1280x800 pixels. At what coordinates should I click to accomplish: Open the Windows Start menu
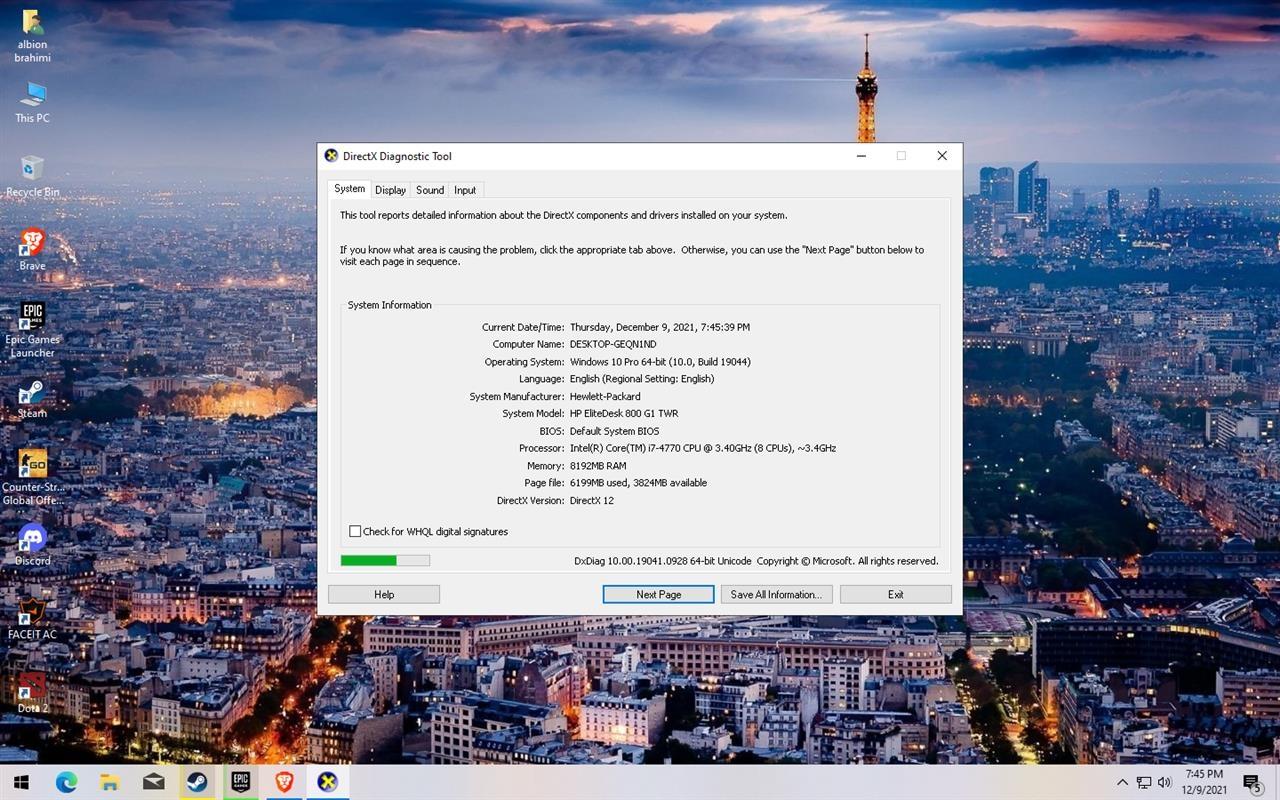click(21, 782)
